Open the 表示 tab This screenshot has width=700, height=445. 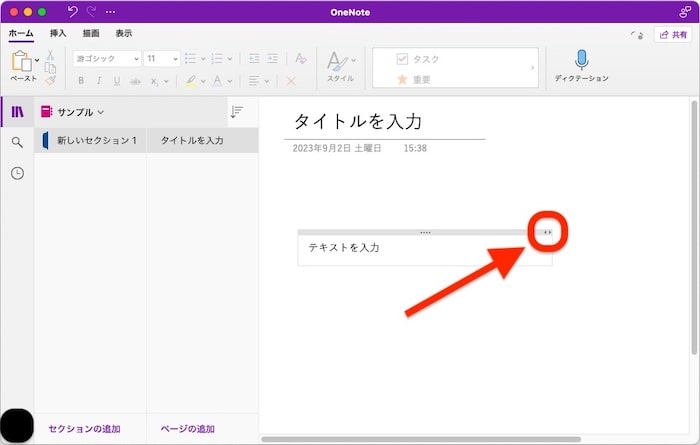coord(124,33)
